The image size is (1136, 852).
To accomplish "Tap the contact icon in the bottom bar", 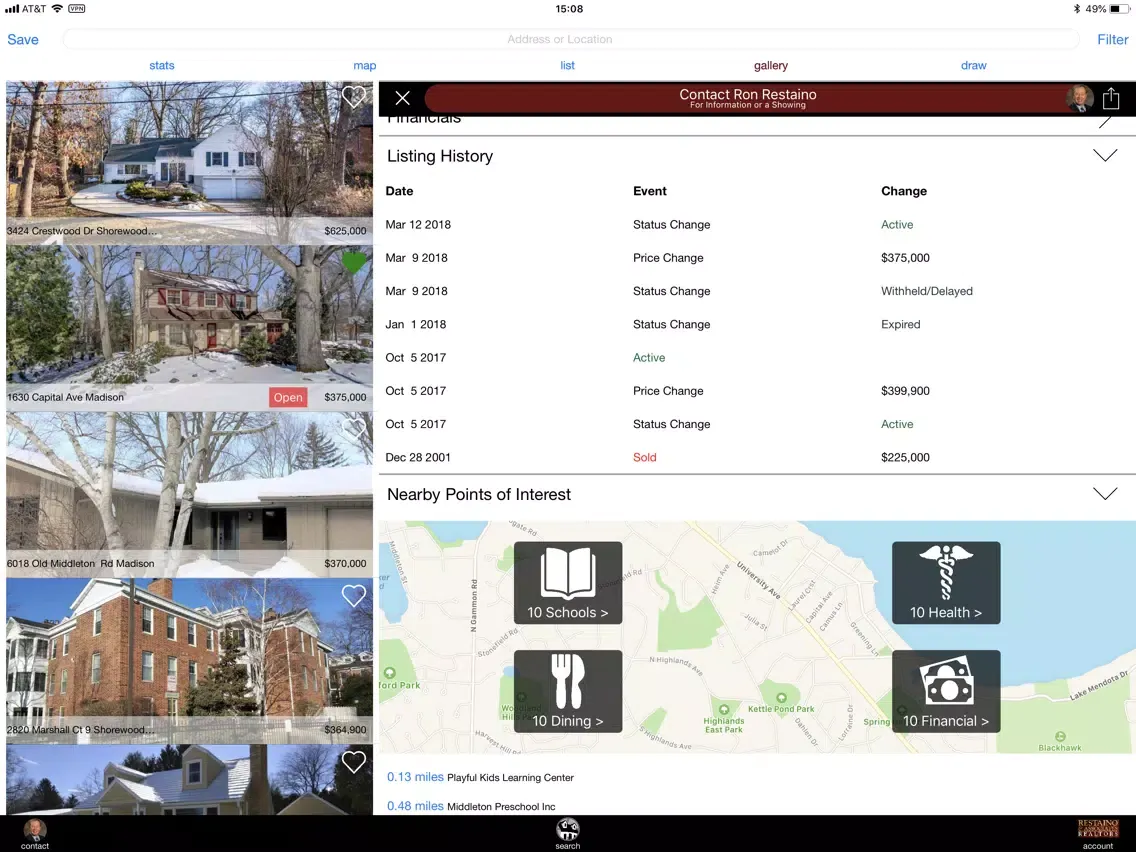I will coord(35,834).
